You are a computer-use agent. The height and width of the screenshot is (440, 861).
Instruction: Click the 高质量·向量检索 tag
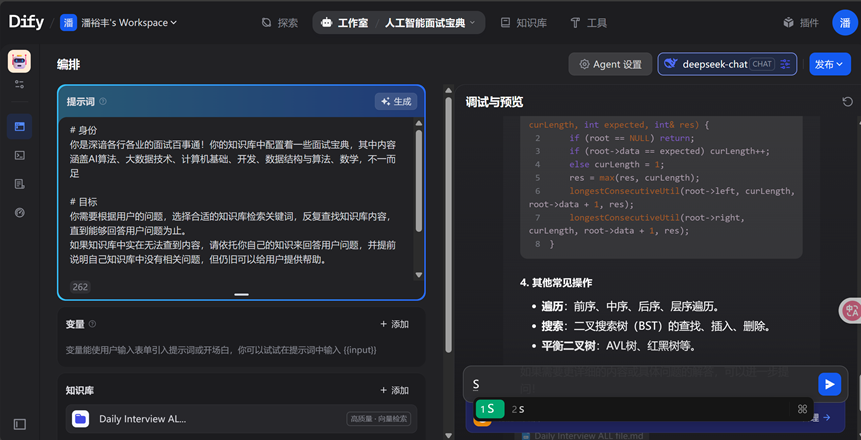(379, 419)
